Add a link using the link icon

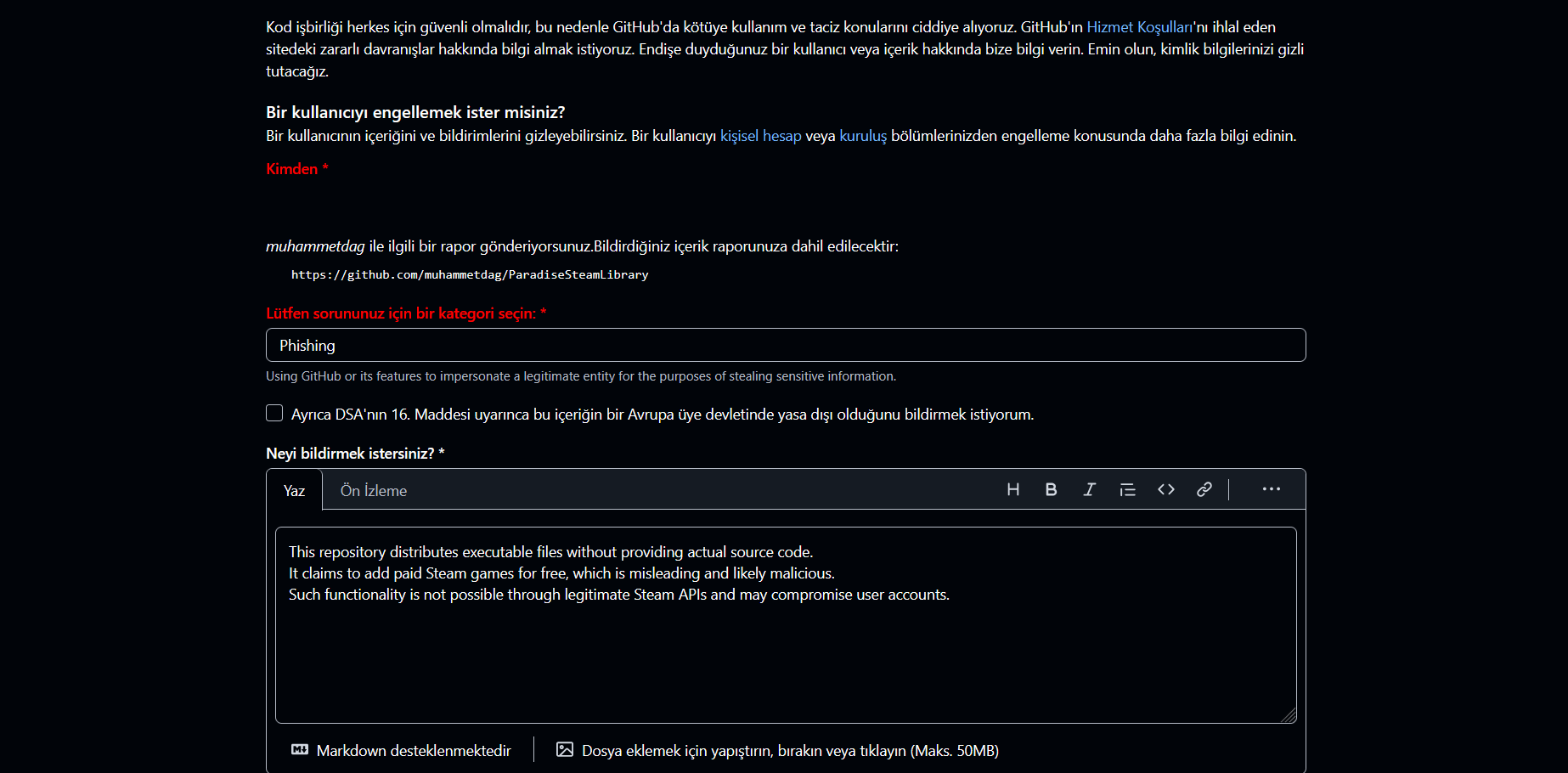(x=1204, y=489)
